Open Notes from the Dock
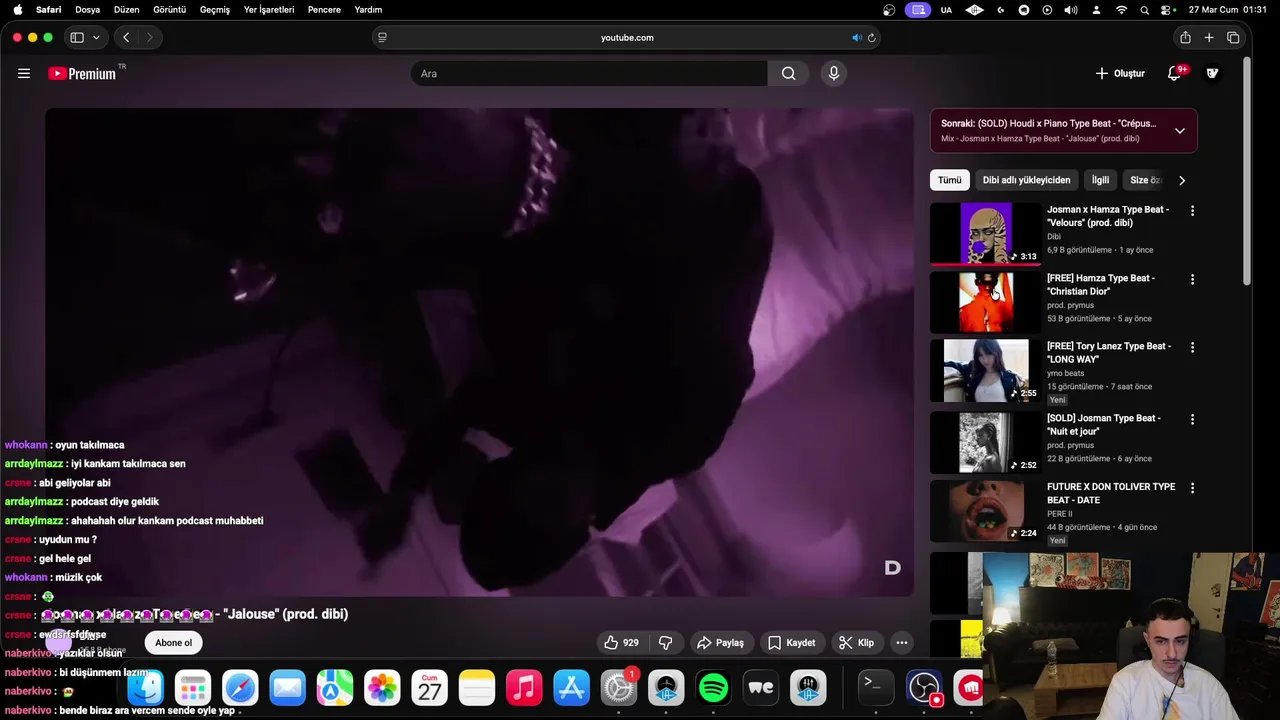1280x720 pixels. tap(477, 688)
